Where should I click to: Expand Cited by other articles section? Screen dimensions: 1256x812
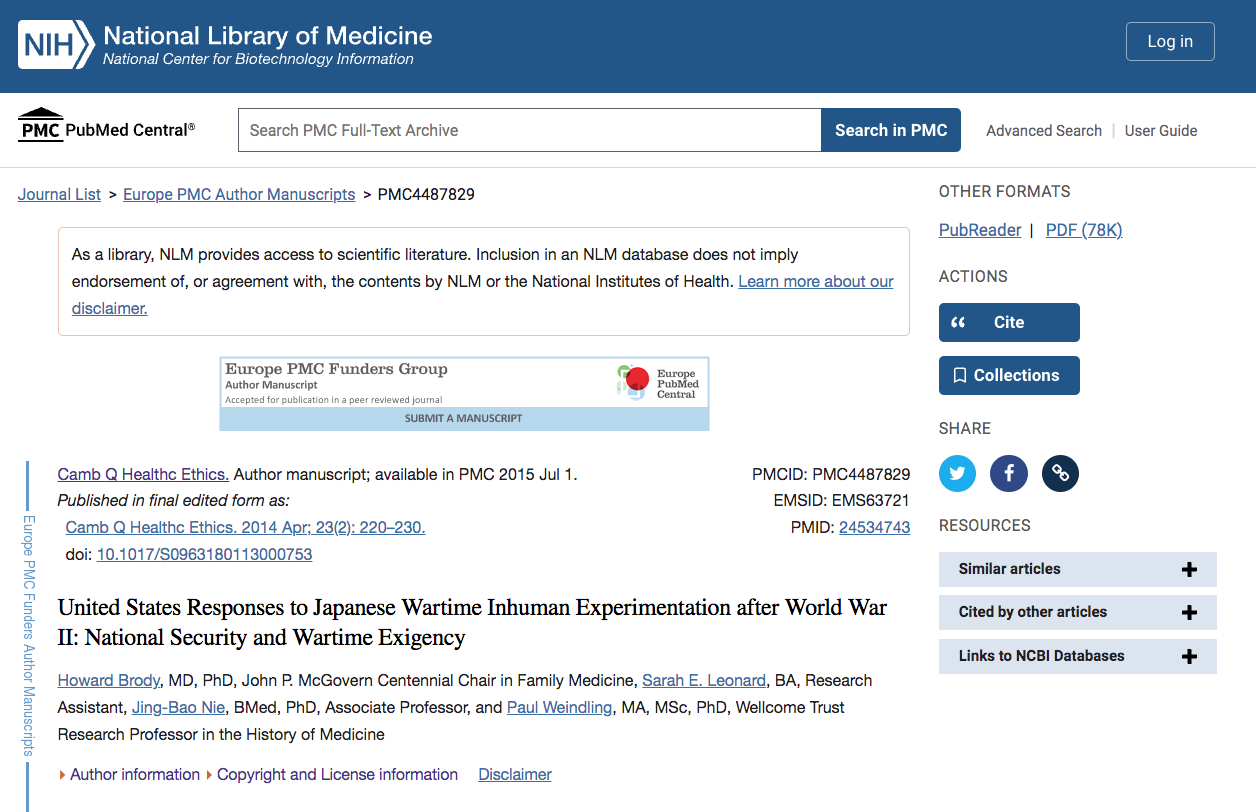pyautogui.click(x=1078, y=612)
